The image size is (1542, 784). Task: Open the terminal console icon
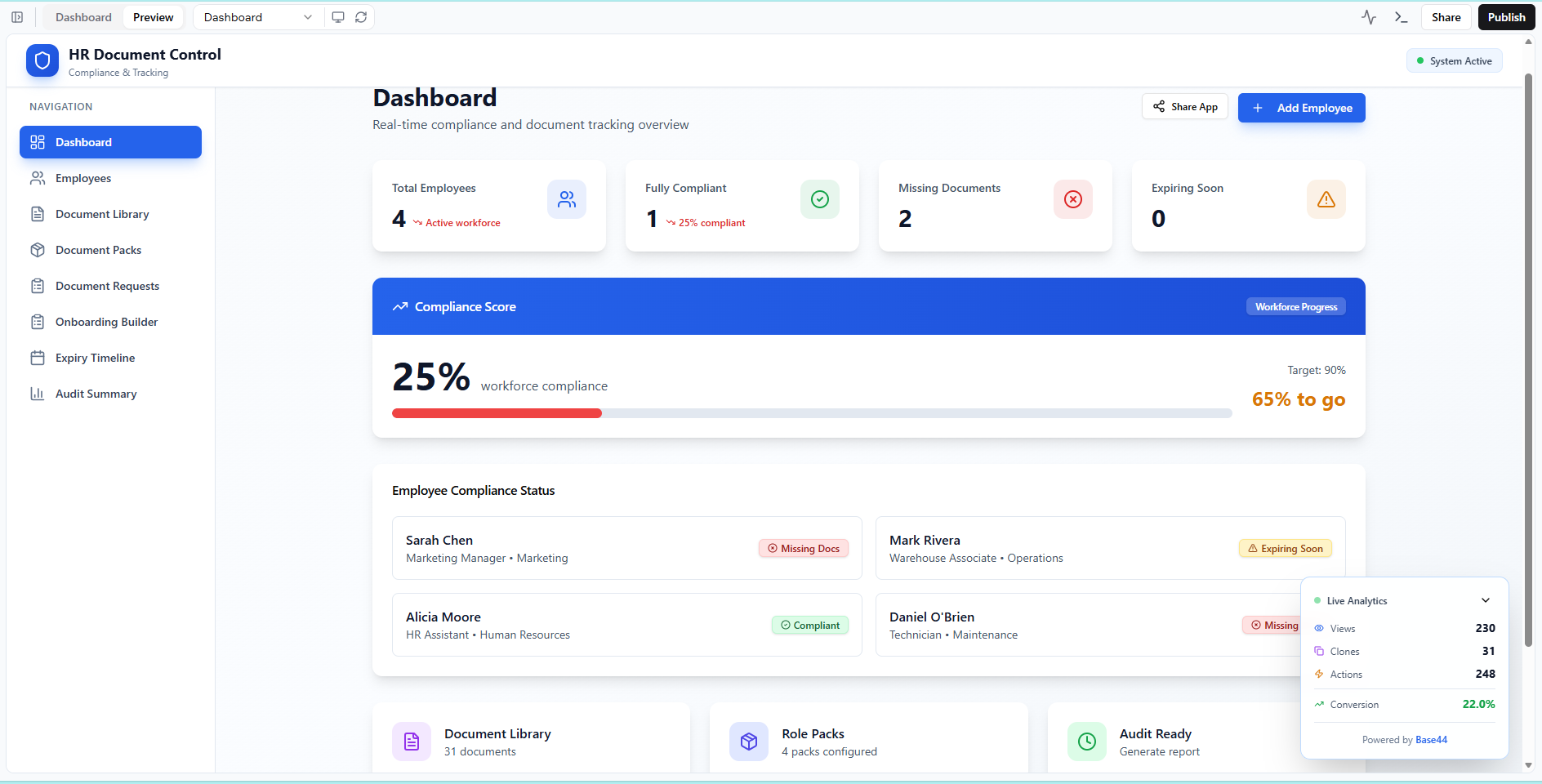pyautogui.click(x=1402, y=17)
